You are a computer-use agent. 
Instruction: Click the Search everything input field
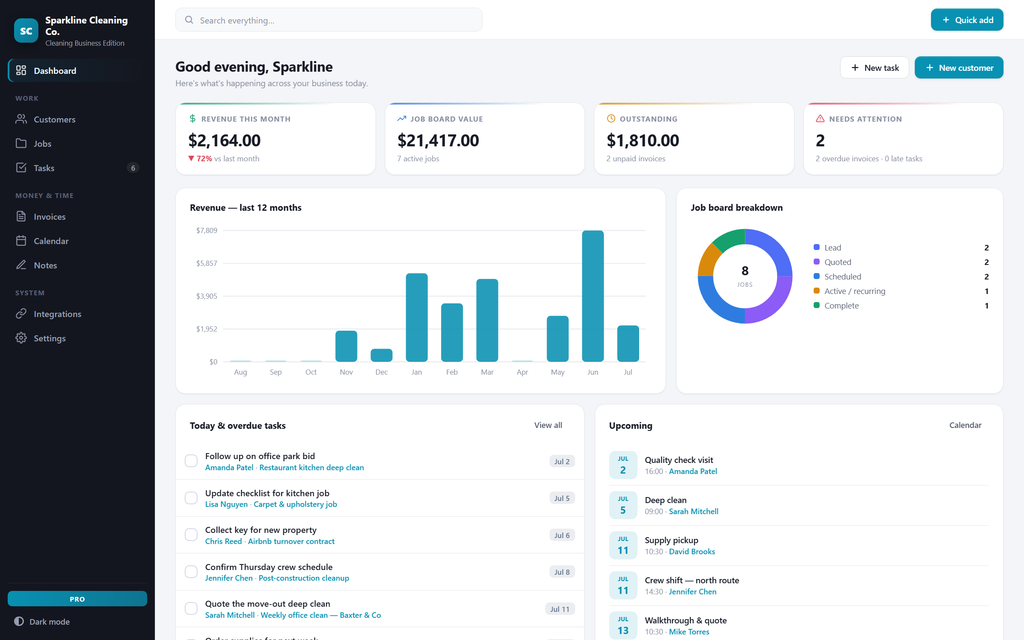tap(328, 20)
